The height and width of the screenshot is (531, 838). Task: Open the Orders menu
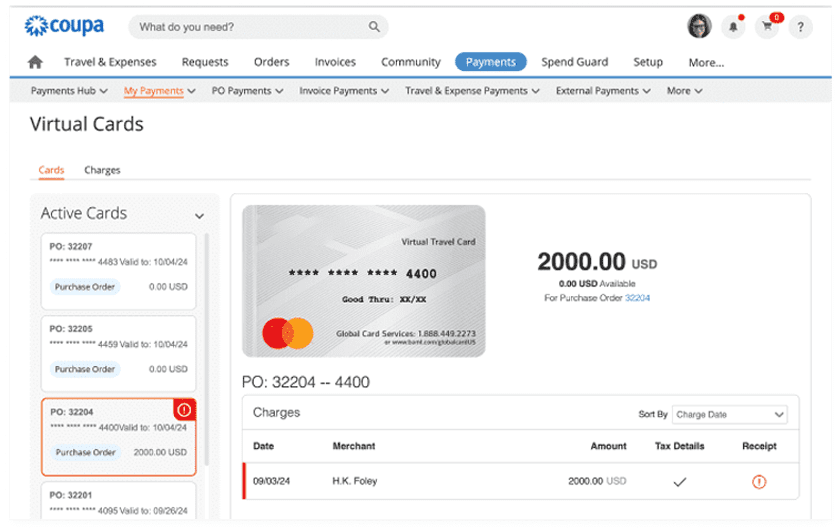(x=271, y=62)
